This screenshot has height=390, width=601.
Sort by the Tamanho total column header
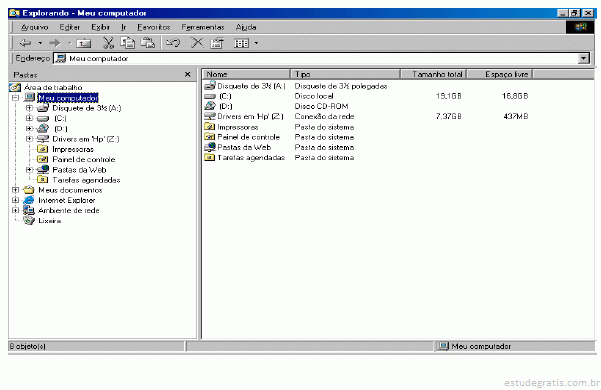tap(433, 74)
